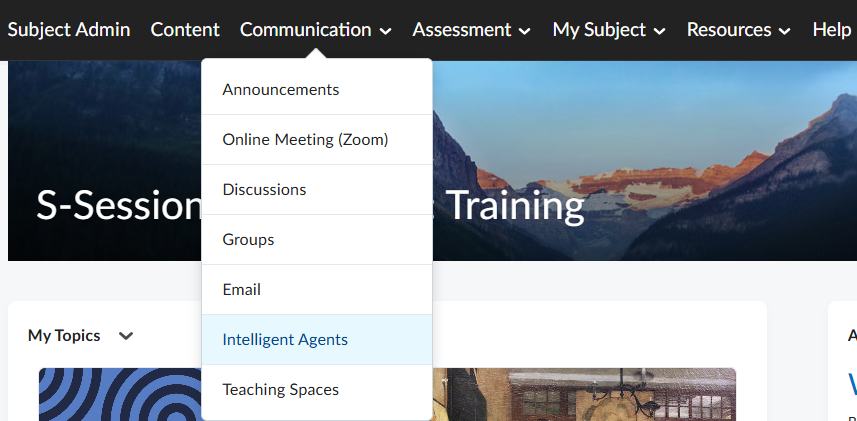
Task: Go to Content page
Action: tap(185, 30)
